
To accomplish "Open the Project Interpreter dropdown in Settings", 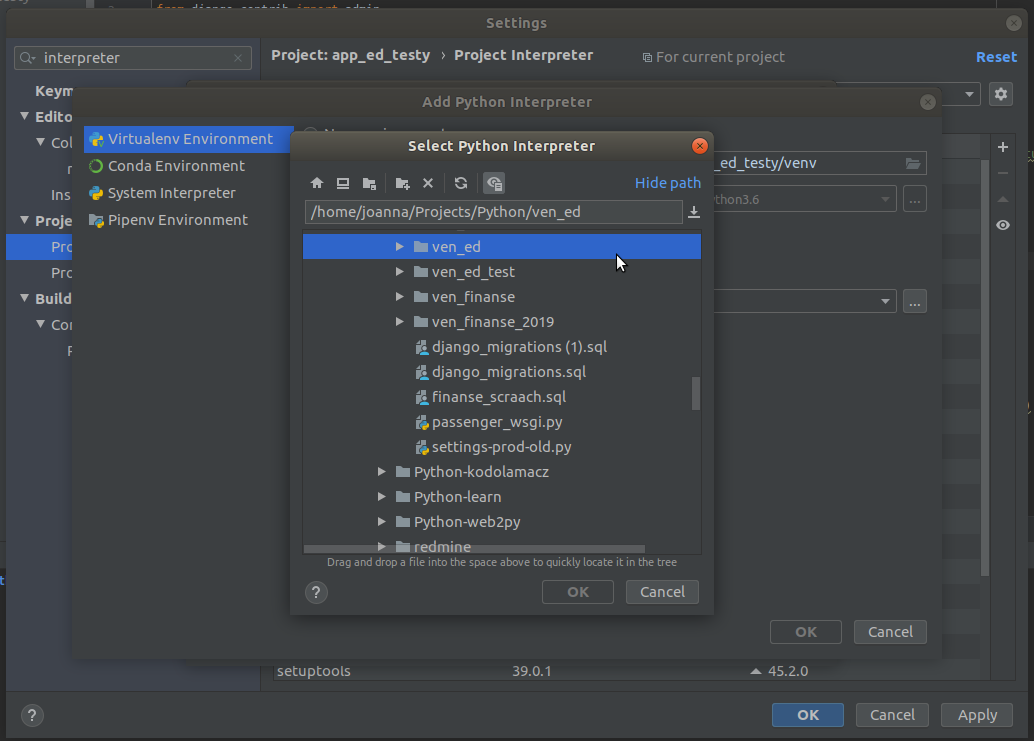I will pos(969,94).
